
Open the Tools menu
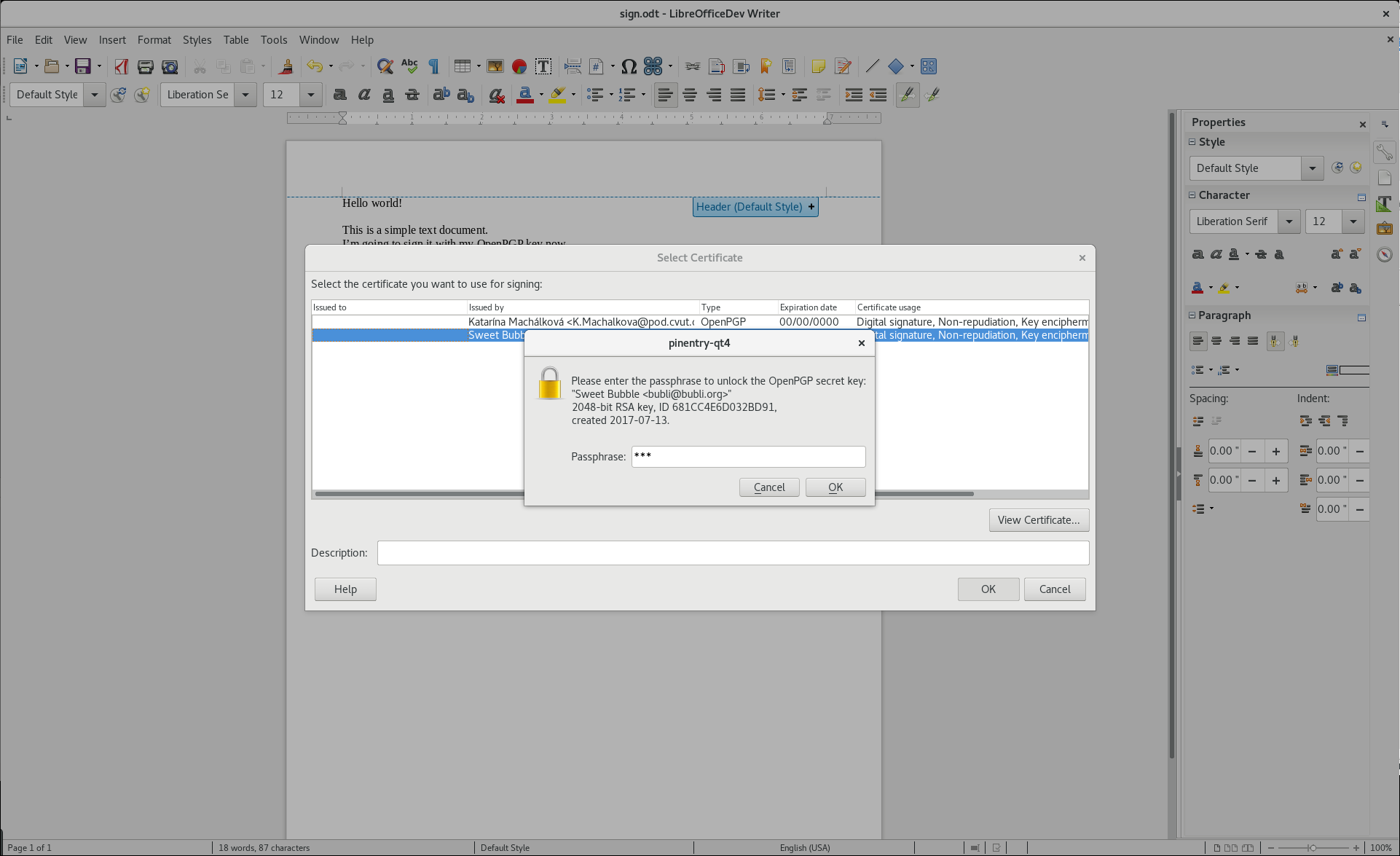click(x=273, y=40)
